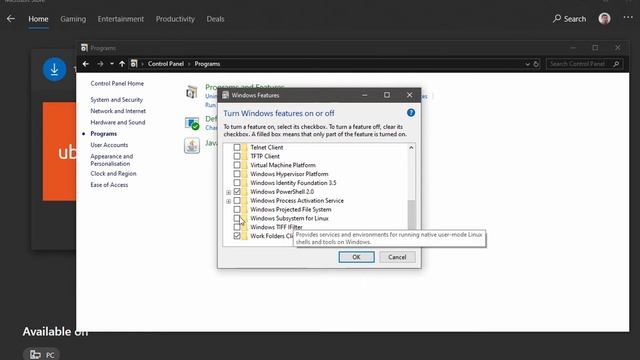Open recent locations dropdown in Programs window
The width and height of the screenshot is (640, 360).
(x=111, y=64)
